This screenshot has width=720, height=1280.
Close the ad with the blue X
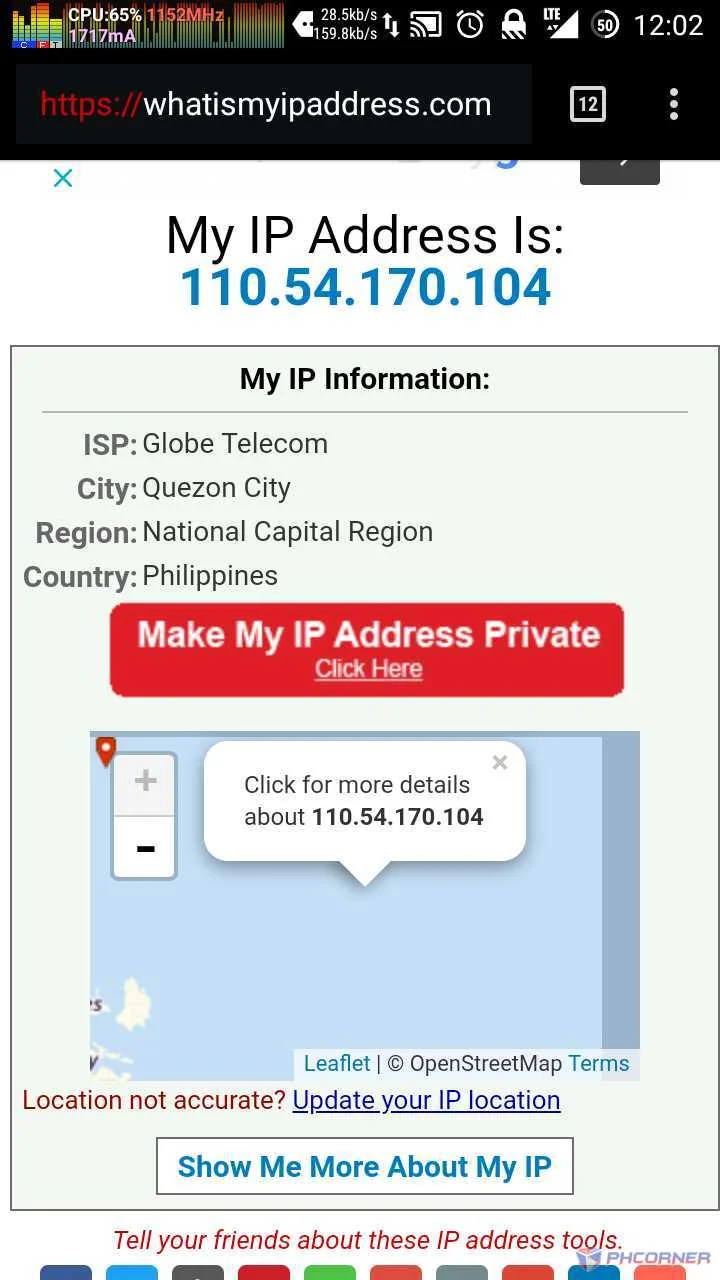point(63,178)
